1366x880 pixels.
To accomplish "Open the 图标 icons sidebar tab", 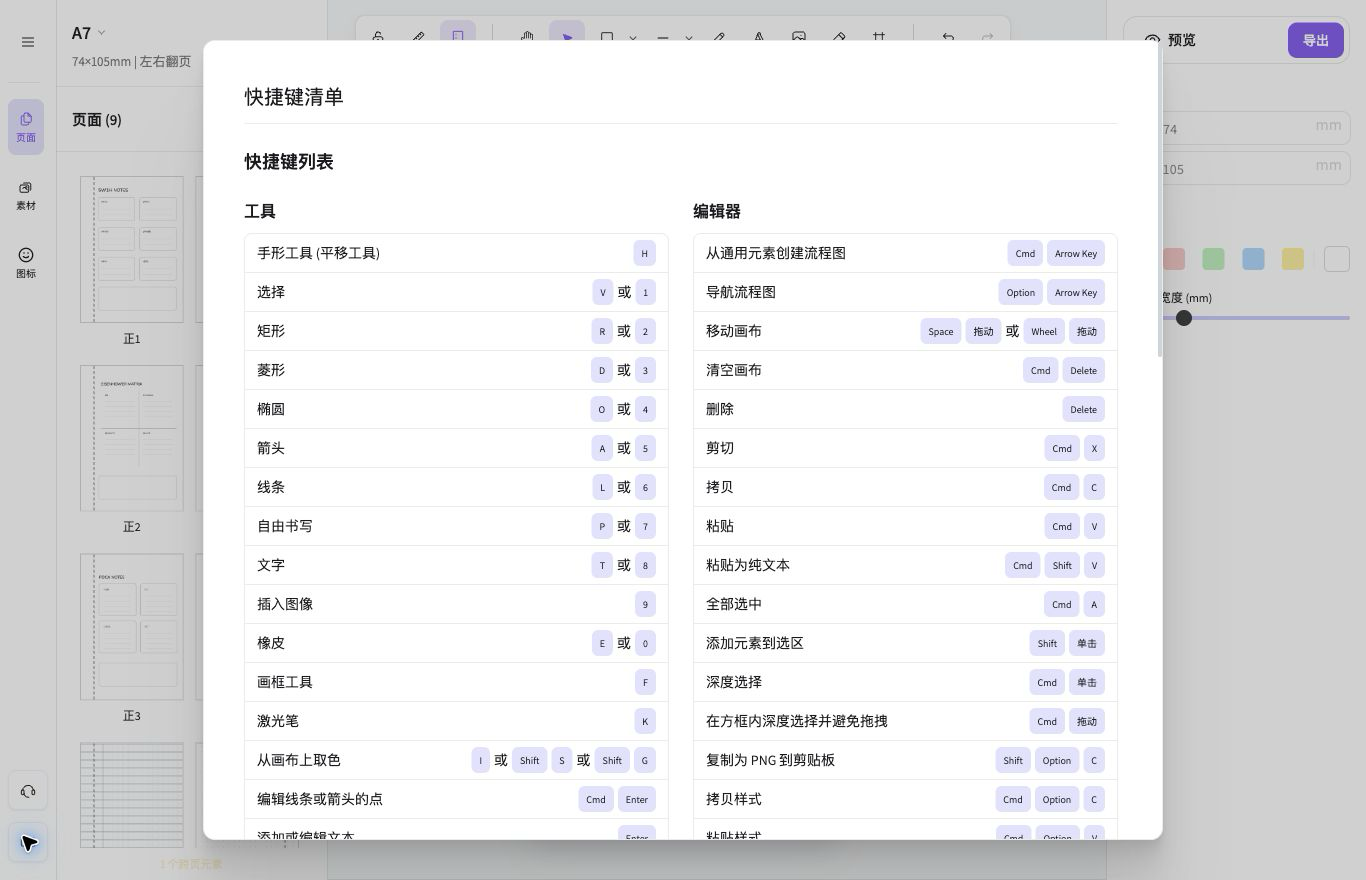I will [x=26, y=263].
